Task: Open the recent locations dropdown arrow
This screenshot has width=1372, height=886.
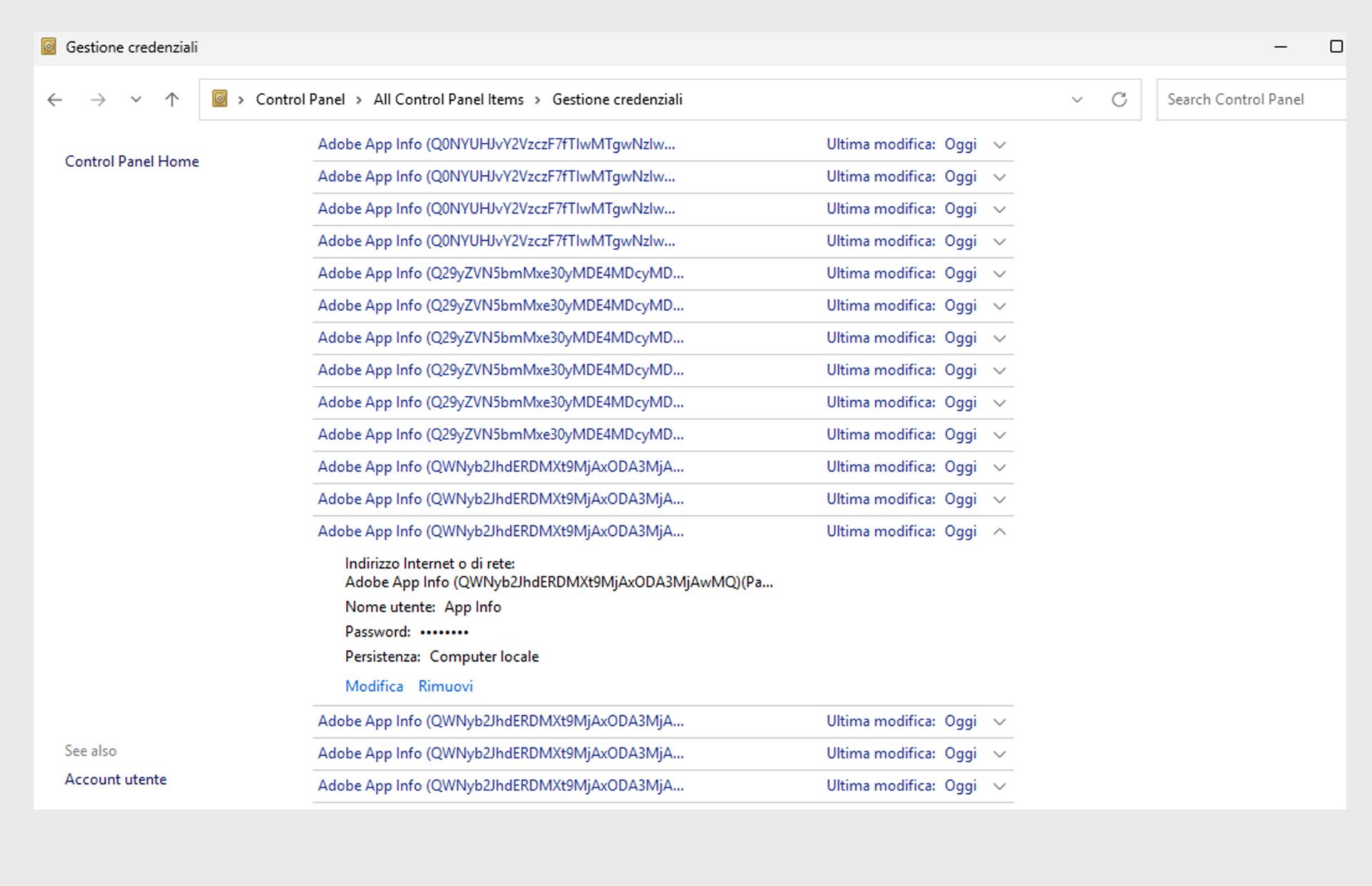Action: [x=136, y=100]
